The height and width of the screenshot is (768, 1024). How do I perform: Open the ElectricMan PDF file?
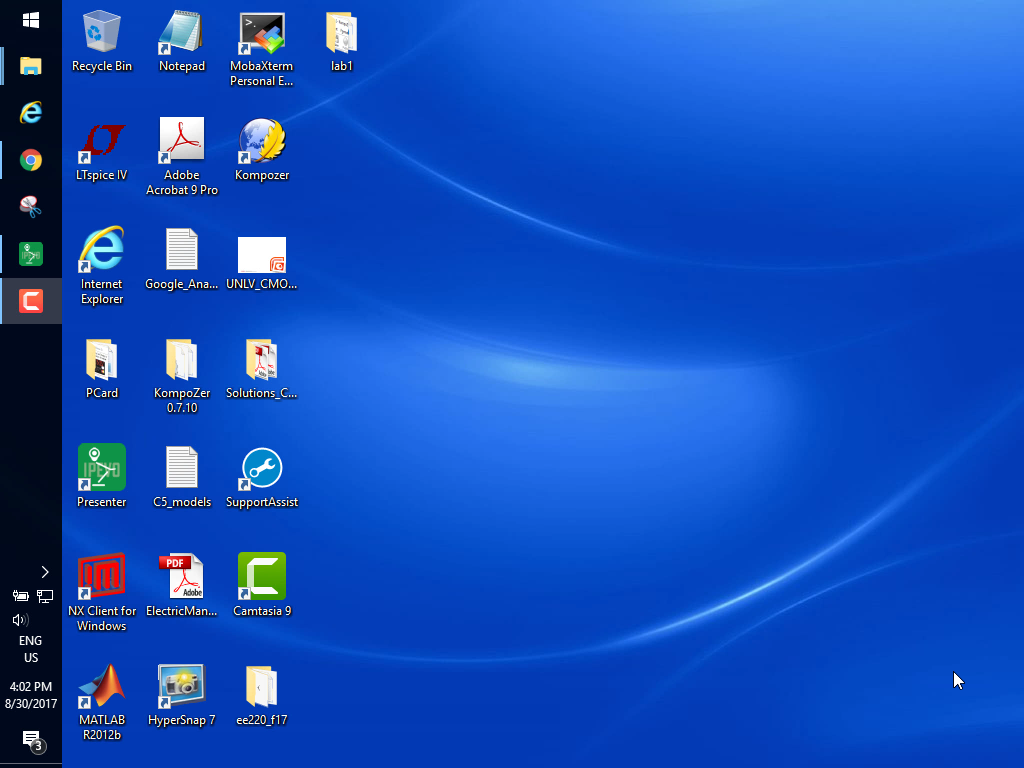(x=182, y=578)
